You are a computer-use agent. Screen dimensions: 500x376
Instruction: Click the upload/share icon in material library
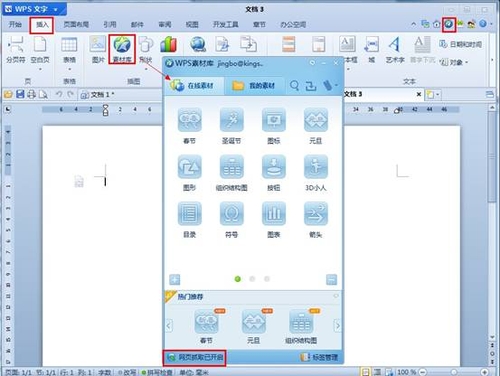click(311, 86)
